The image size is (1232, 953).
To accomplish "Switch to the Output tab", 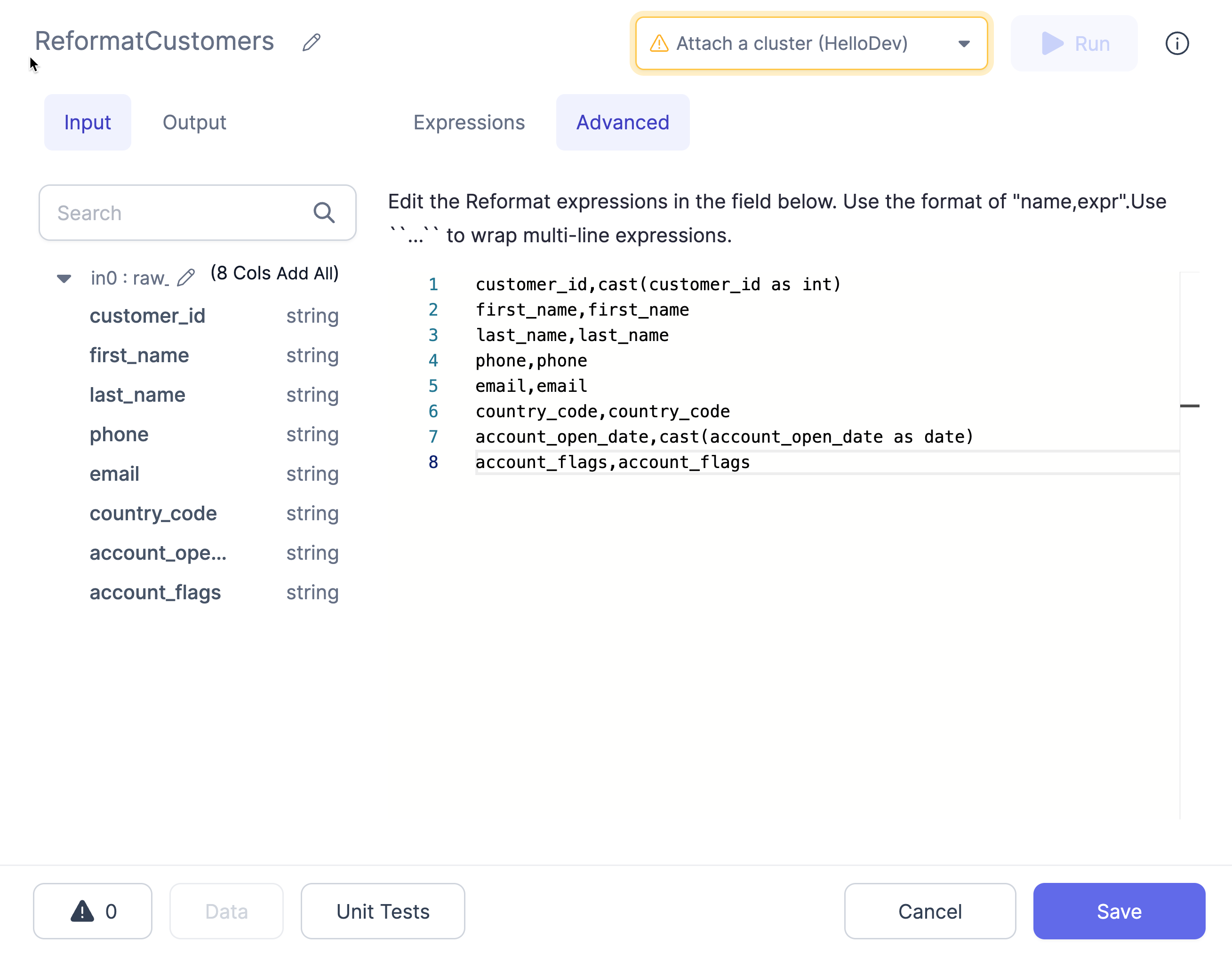I will (194, 122).
